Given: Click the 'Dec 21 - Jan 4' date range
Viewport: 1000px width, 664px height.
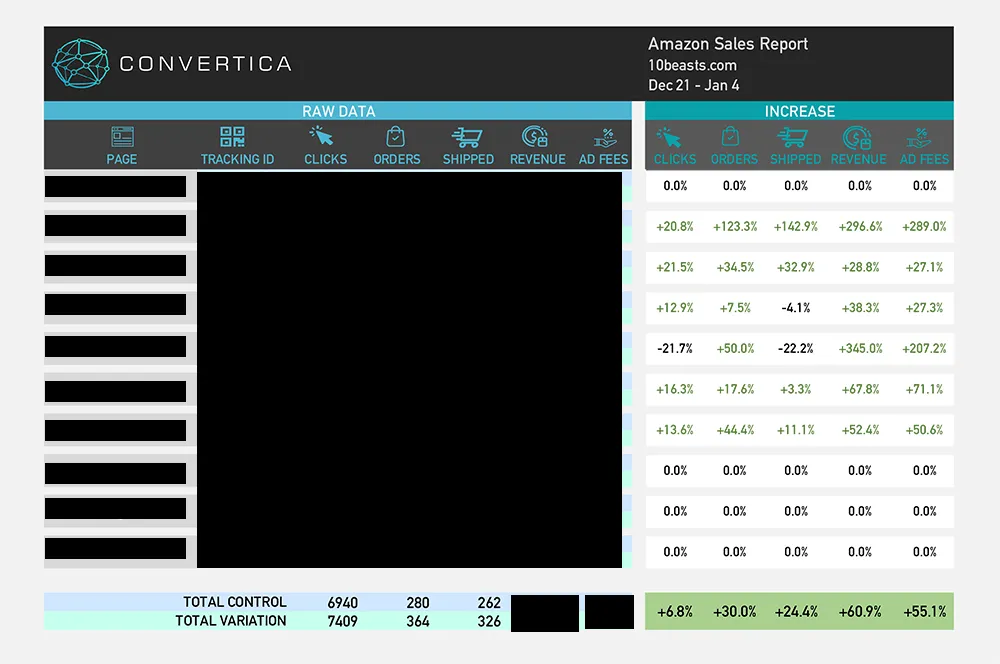Looking at the screenshot, I should click(x=693, y=85).
